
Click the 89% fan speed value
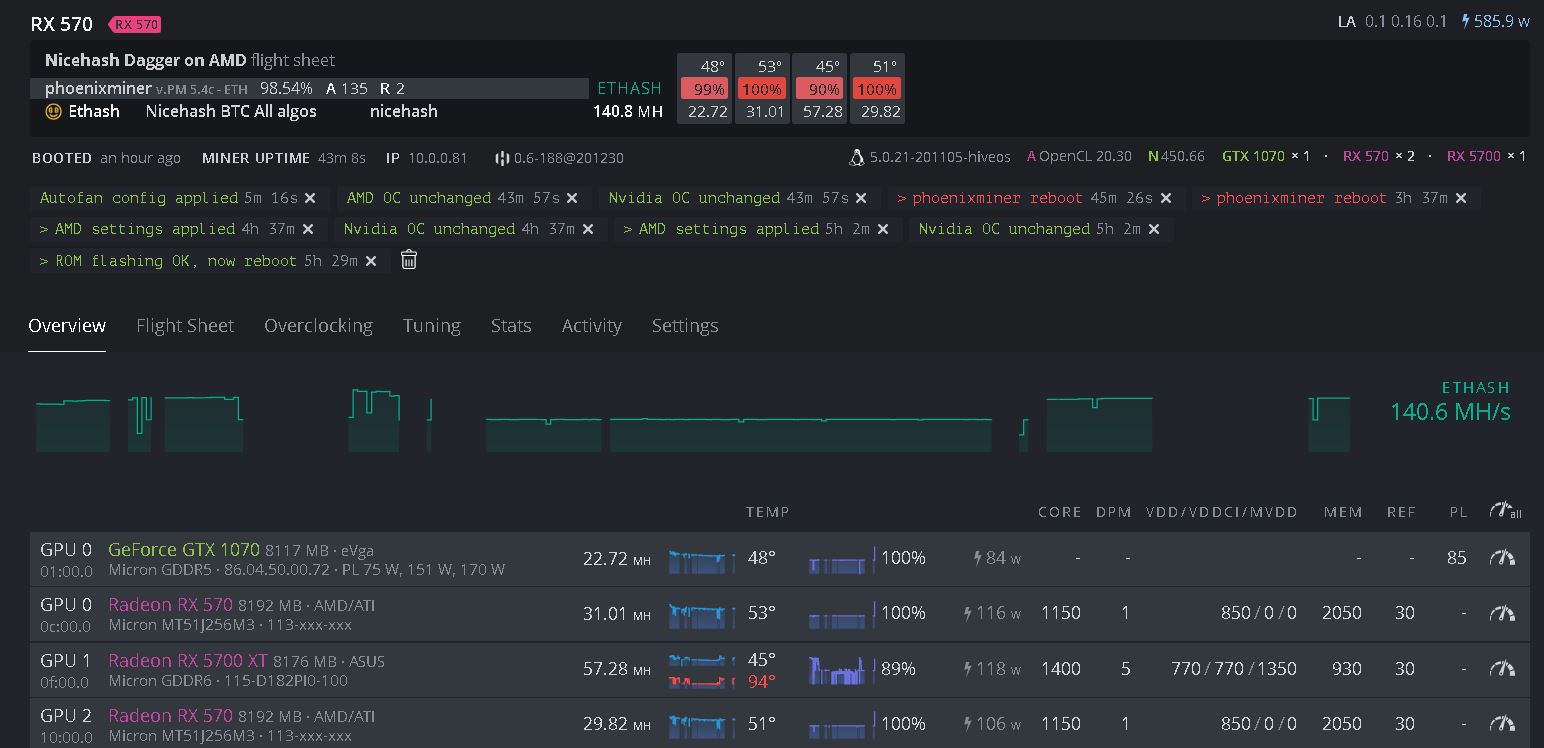pyautogui.click(x=898, y=669)
